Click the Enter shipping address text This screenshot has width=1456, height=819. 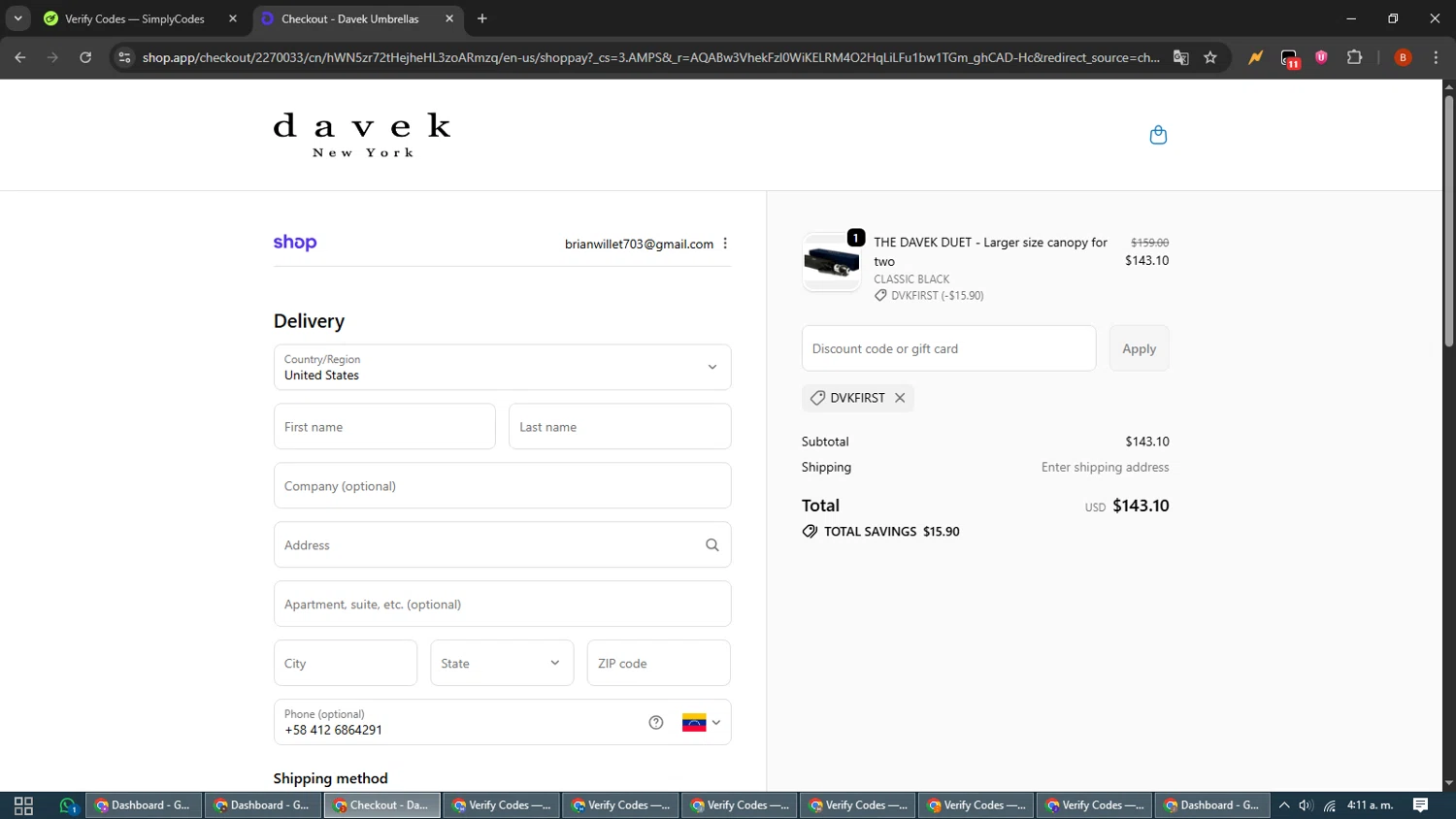click(x=1105, y=467)
